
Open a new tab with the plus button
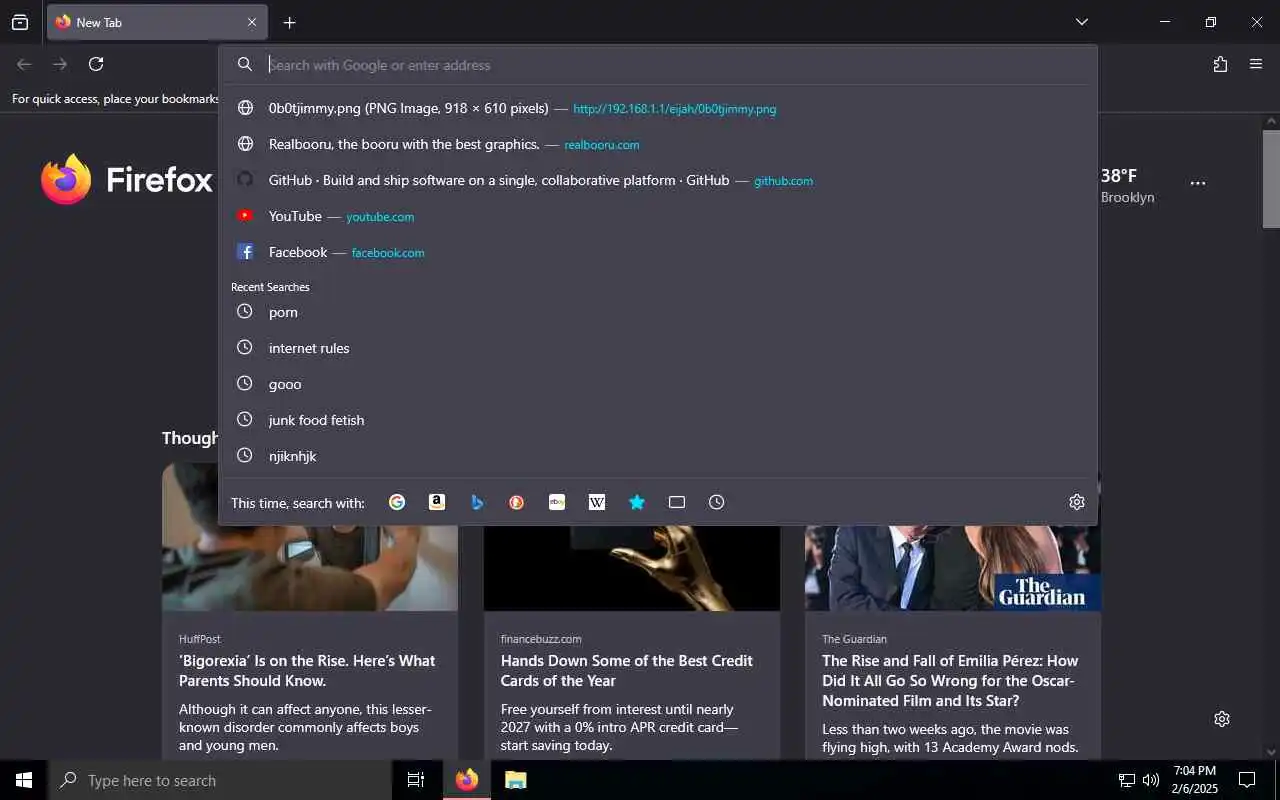289,22
